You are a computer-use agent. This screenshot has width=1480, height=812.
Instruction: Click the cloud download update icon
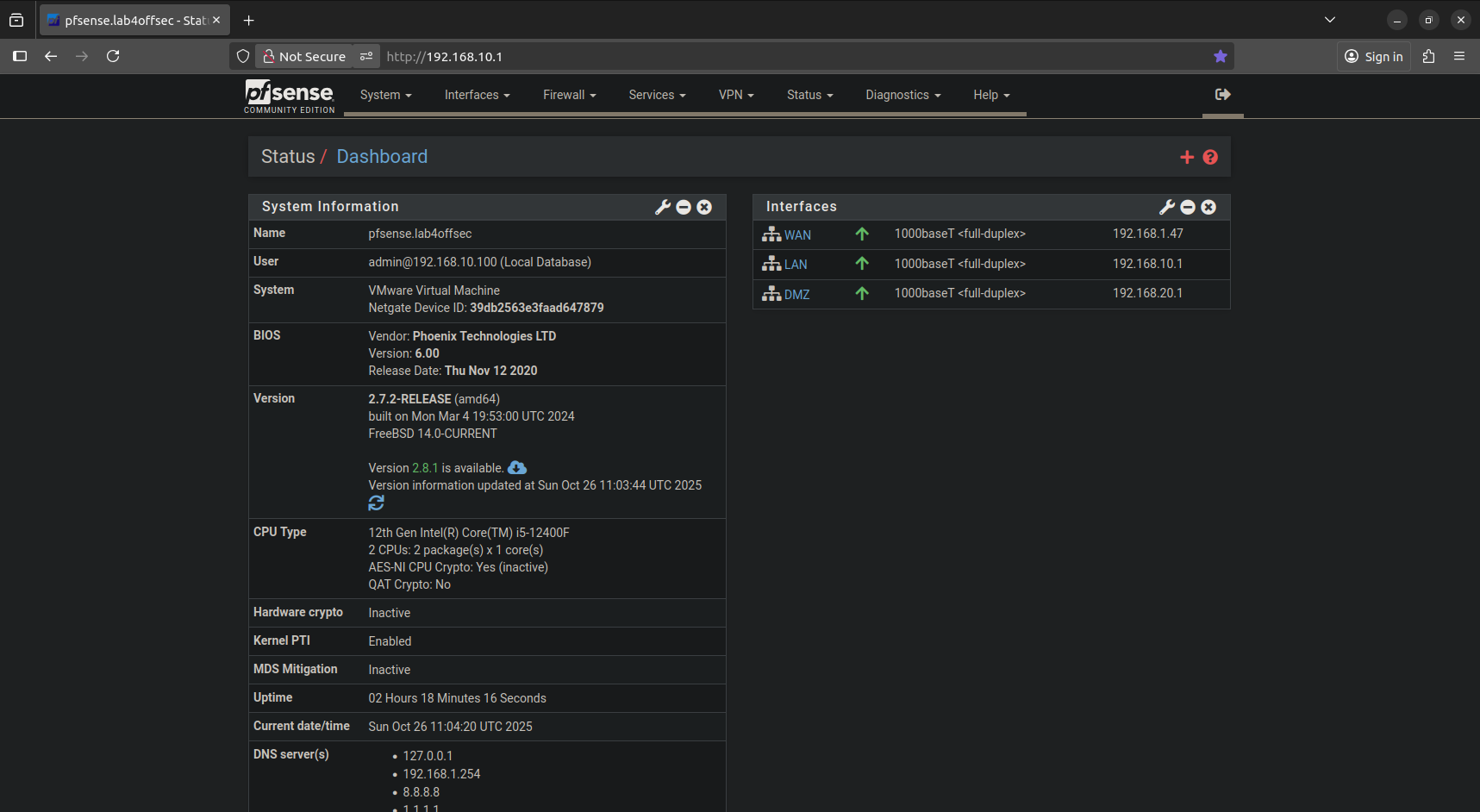(x=517, y=467)
